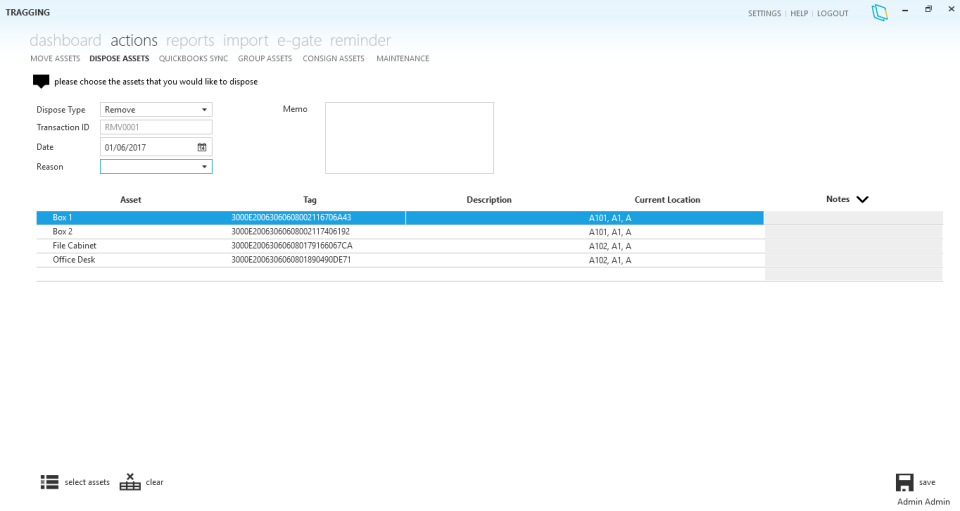Viewport: 960px width, 511px height.
Task: Open the Maintenance submenu
Action: 403,59
